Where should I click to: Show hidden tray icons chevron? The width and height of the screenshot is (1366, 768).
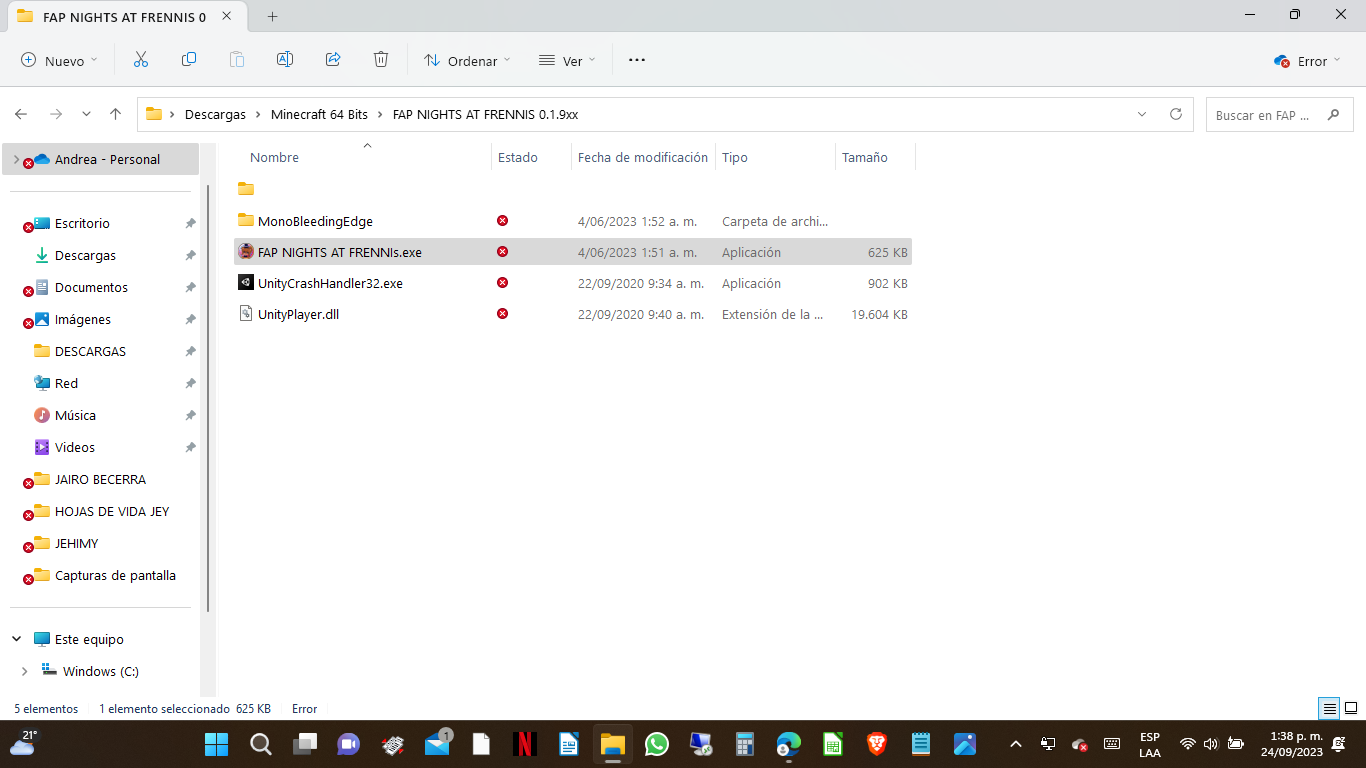click(x=1016, y=744)
